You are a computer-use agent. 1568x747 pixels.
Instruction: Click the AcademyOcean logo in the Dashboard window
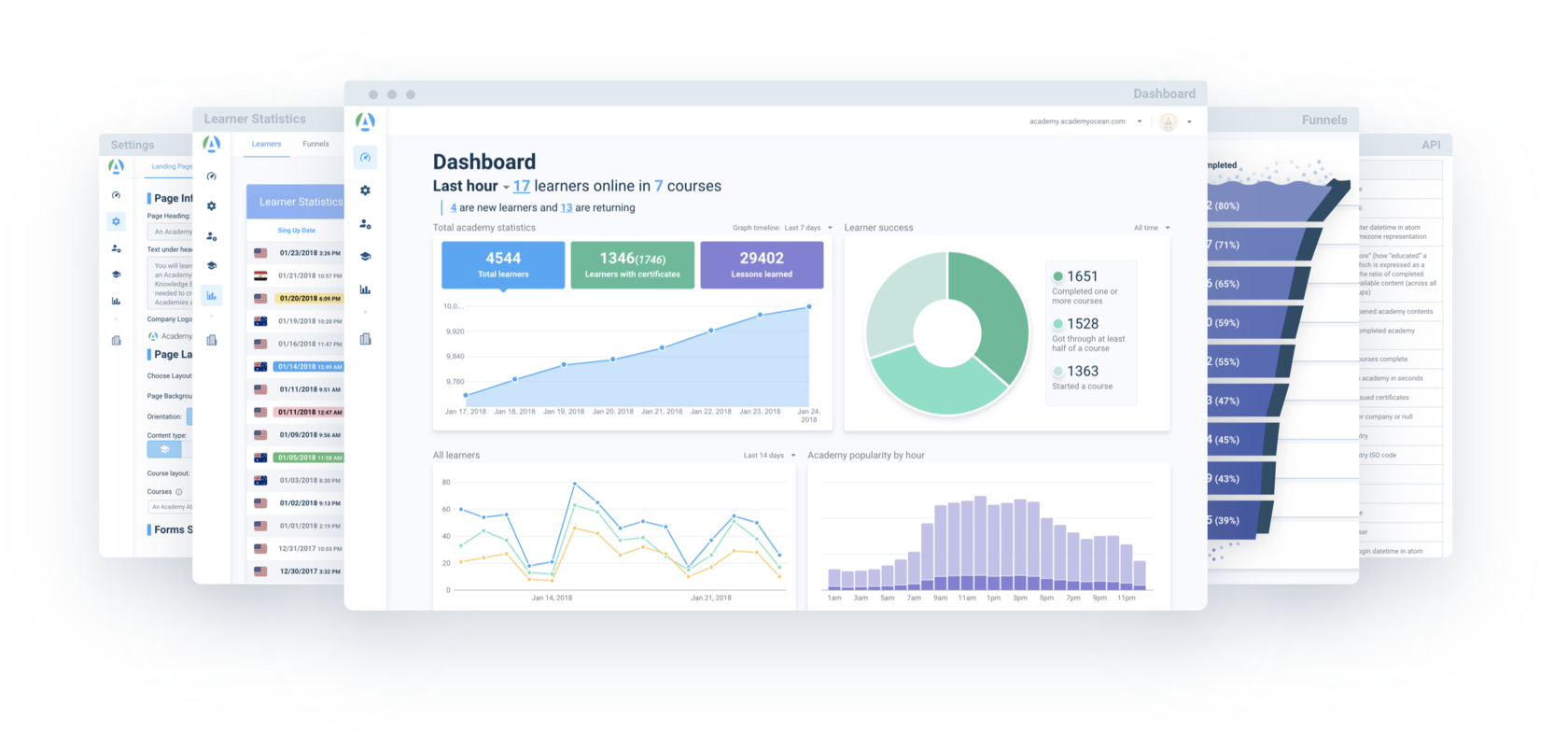click(365, 121)
